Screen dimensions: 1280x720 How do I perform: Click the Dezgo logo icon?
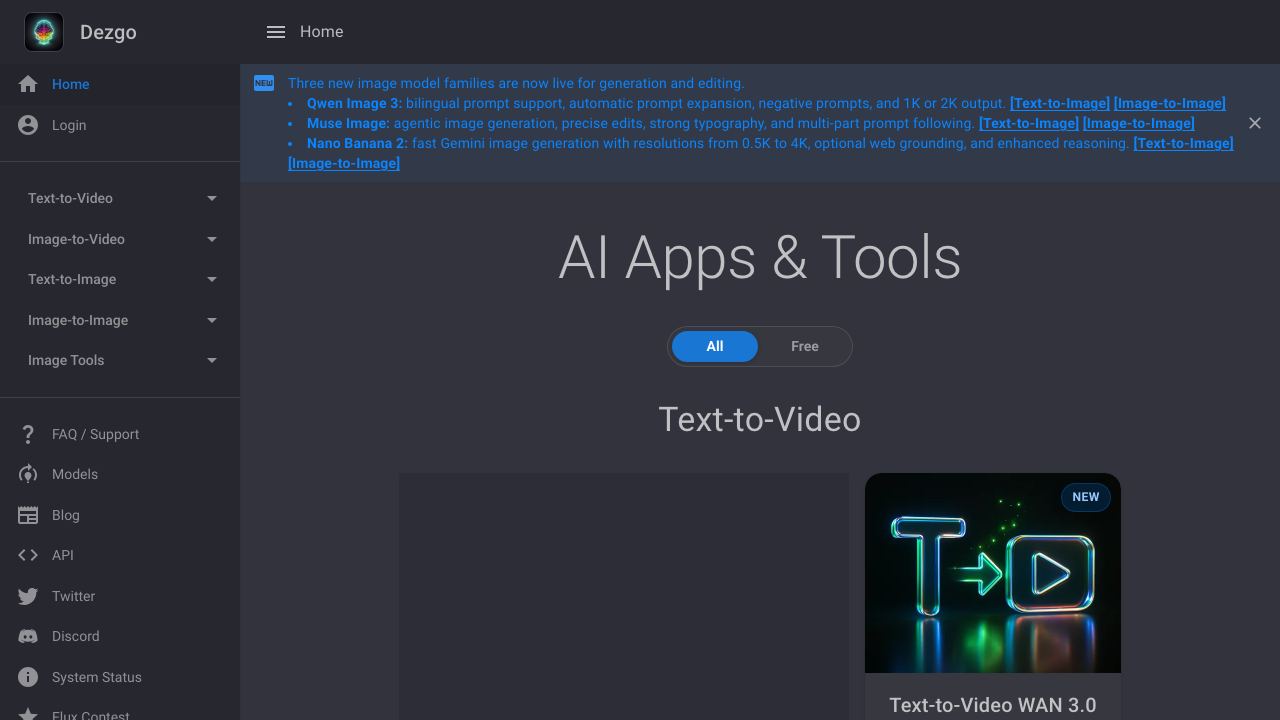point(44,32)
